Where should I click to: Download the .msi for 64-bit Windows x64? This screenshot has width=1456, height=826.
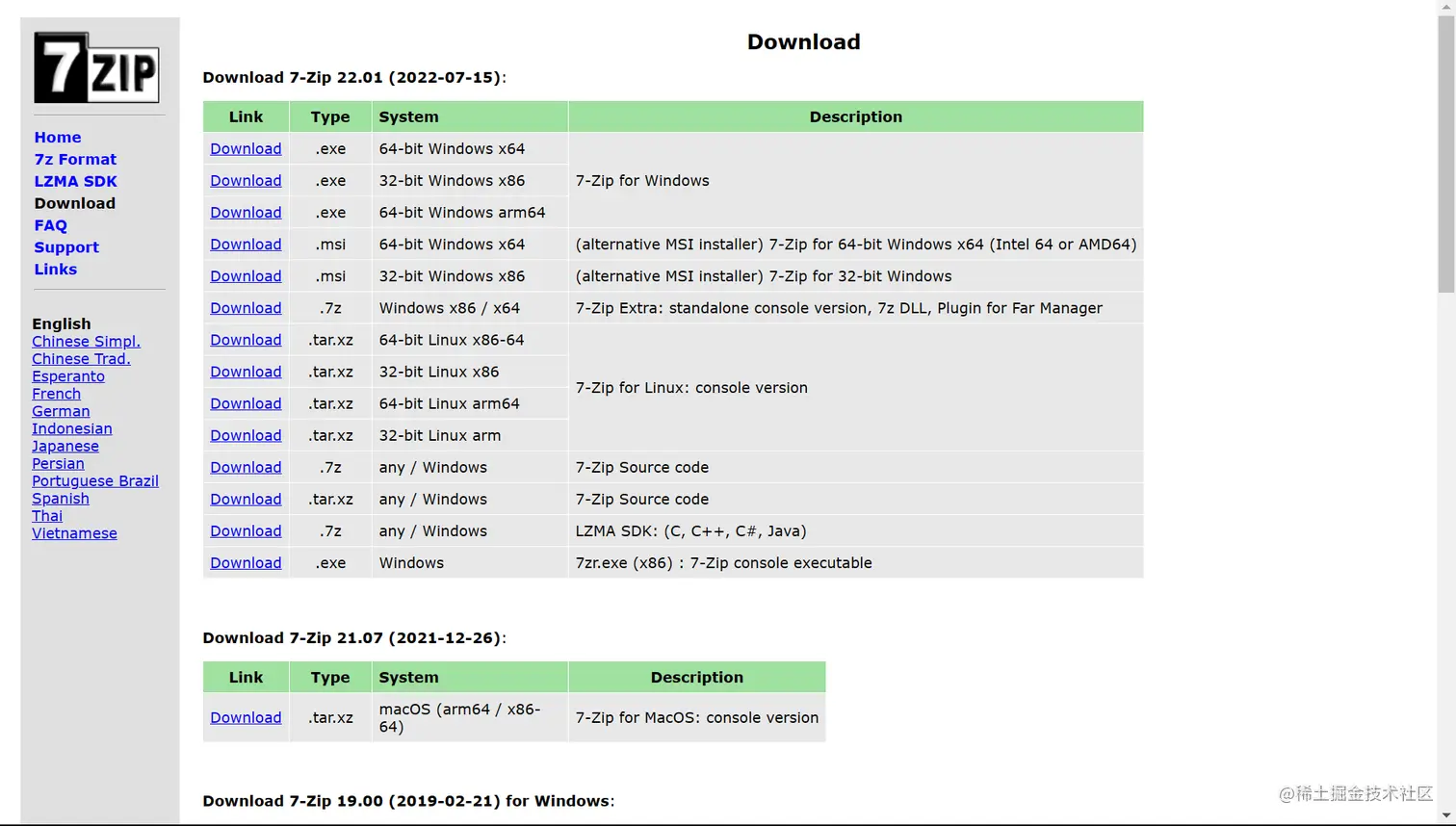246,245
